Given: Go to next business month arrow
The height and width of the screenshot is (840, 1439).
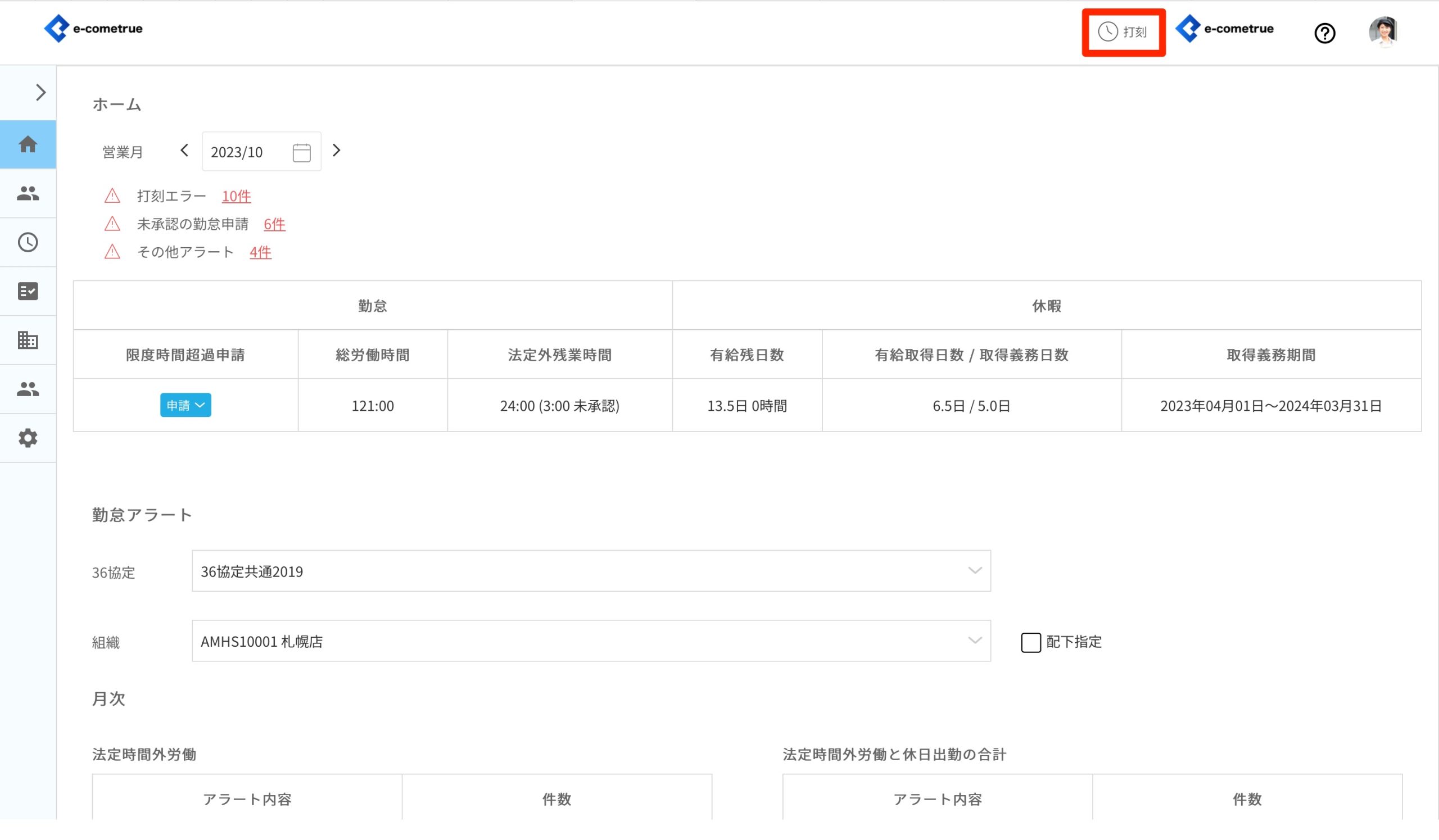Looking at the screenshot, I should point(336,151).
